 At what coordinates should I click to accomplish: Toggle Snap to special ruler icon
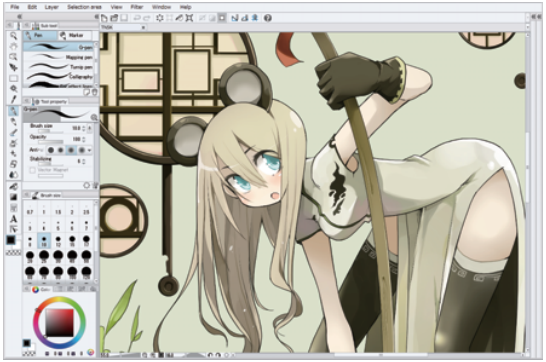click(x=244, y=18)
